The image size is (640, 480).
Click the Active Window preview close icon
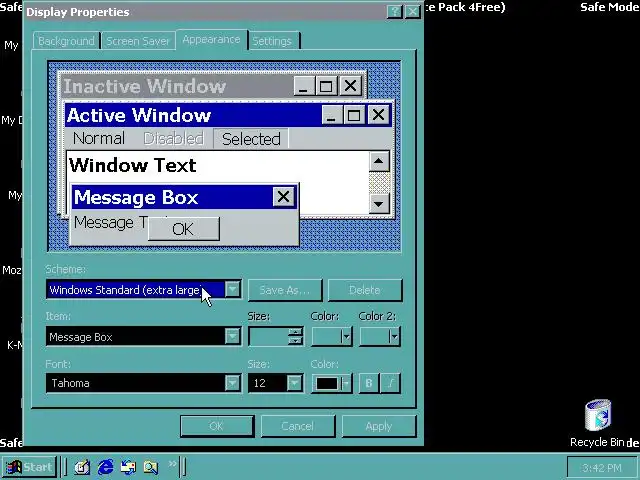tap(378, 115)
